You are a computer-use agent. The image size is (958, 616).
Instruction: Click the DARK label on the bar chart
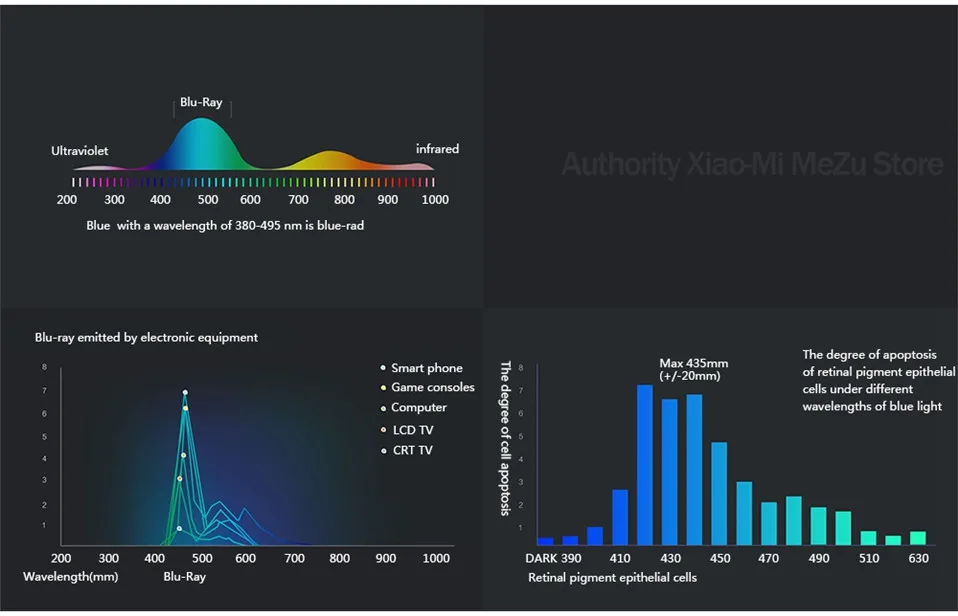click(x=541, y=559)
